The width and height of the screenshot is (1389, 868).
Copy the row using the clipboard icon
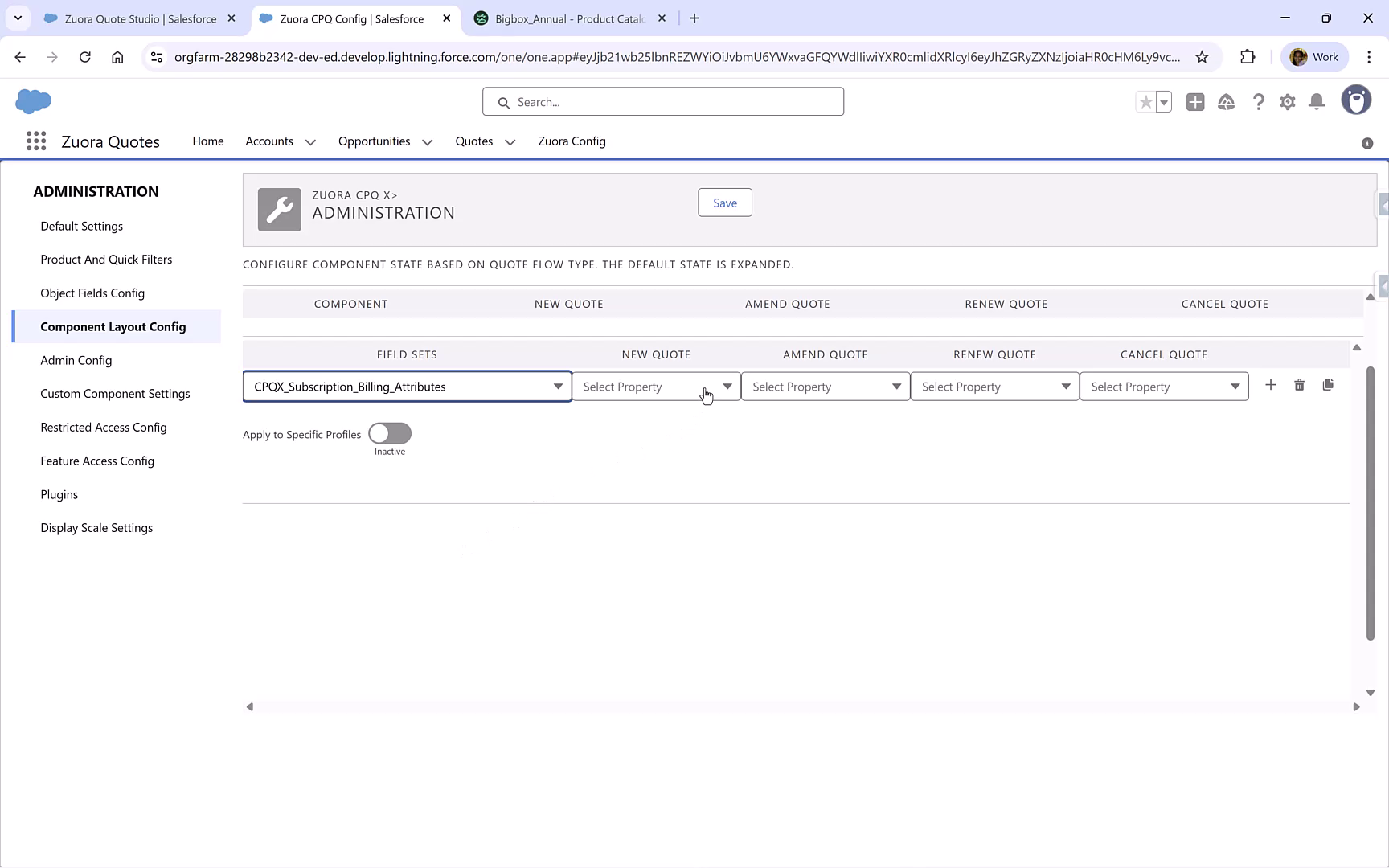(1328, 385)
